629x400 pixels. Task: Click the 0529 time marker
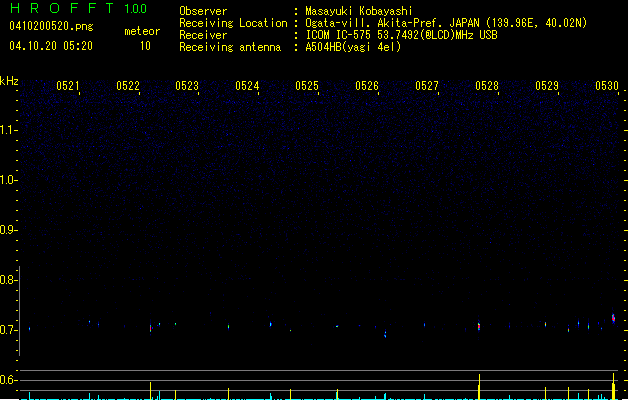pos(547,86)
